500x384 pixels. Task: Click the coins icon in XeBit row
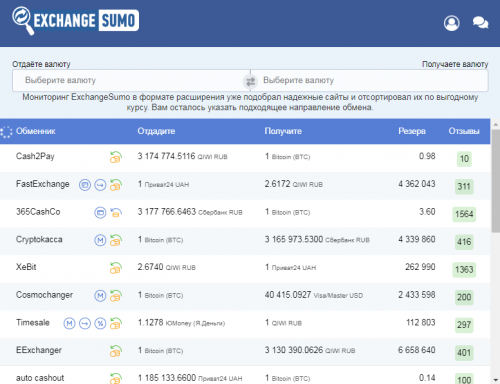click(x=116, y=268)
